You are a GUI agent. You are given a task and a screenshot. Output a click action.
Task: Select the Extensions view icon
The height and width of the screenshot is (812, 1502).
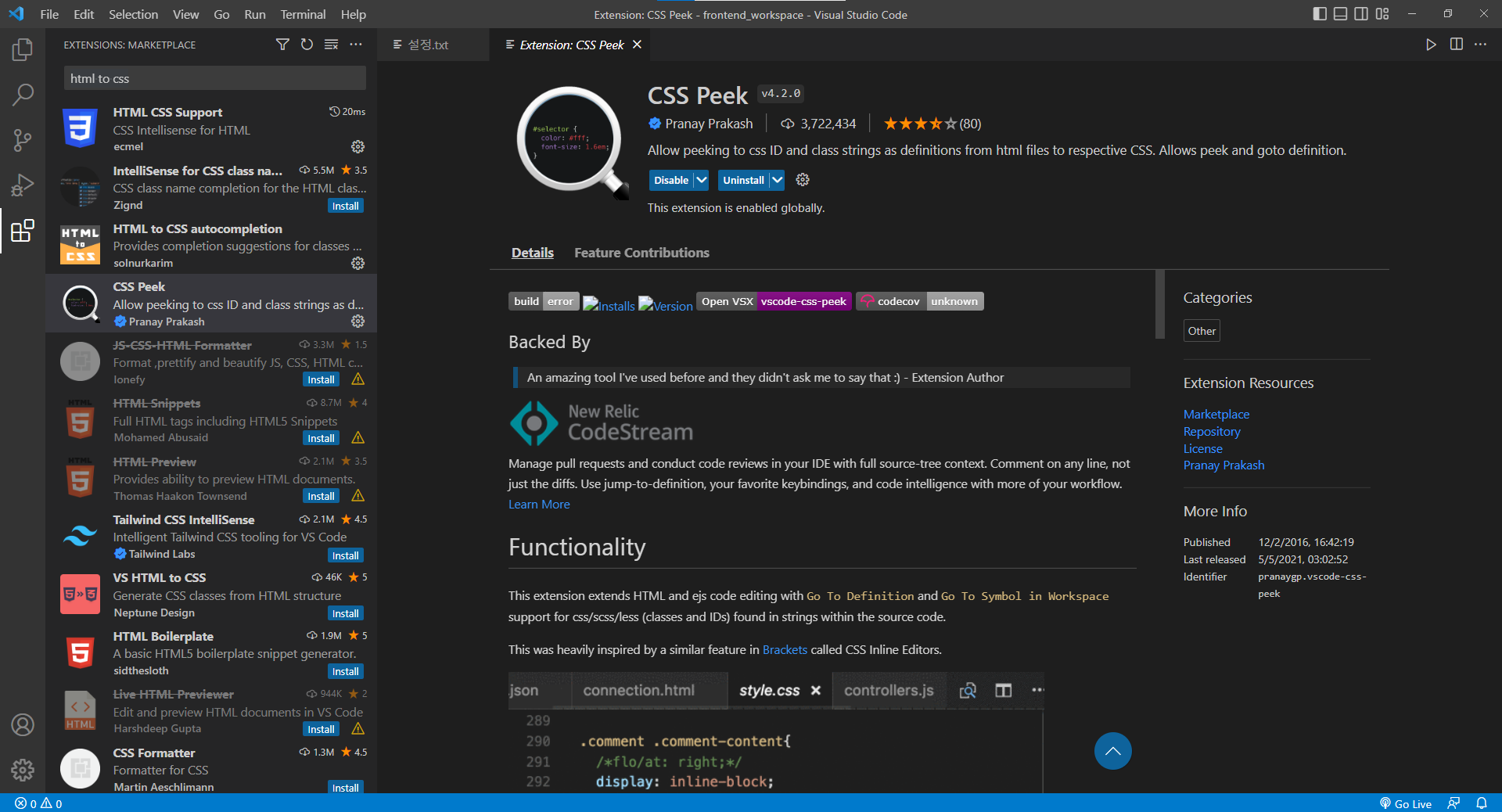[23, 231]
